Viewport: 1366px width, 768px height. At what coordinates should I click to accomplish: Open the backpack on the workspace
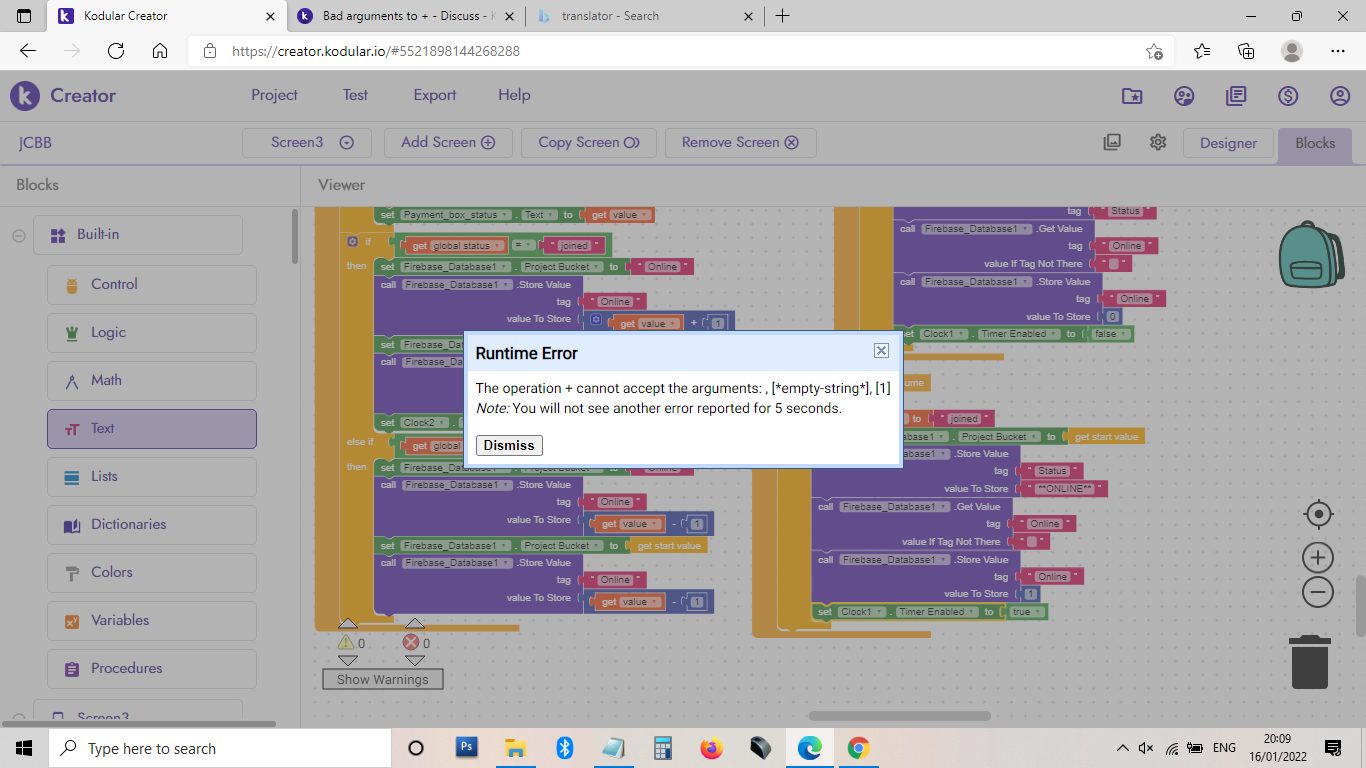[1311, 254]
